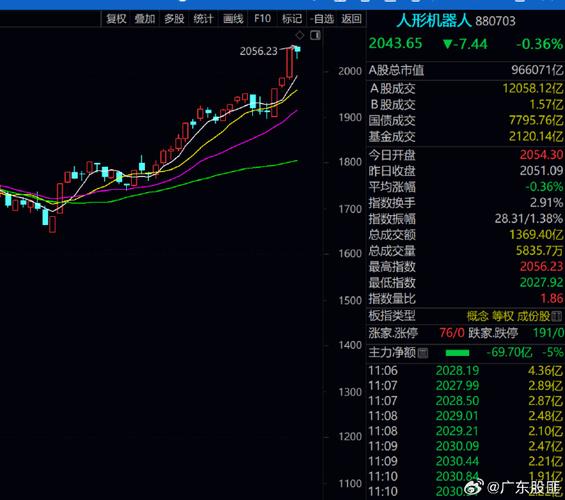Click the 2056.23 high price label on chart
565x500 pixels.
(259, 51)
